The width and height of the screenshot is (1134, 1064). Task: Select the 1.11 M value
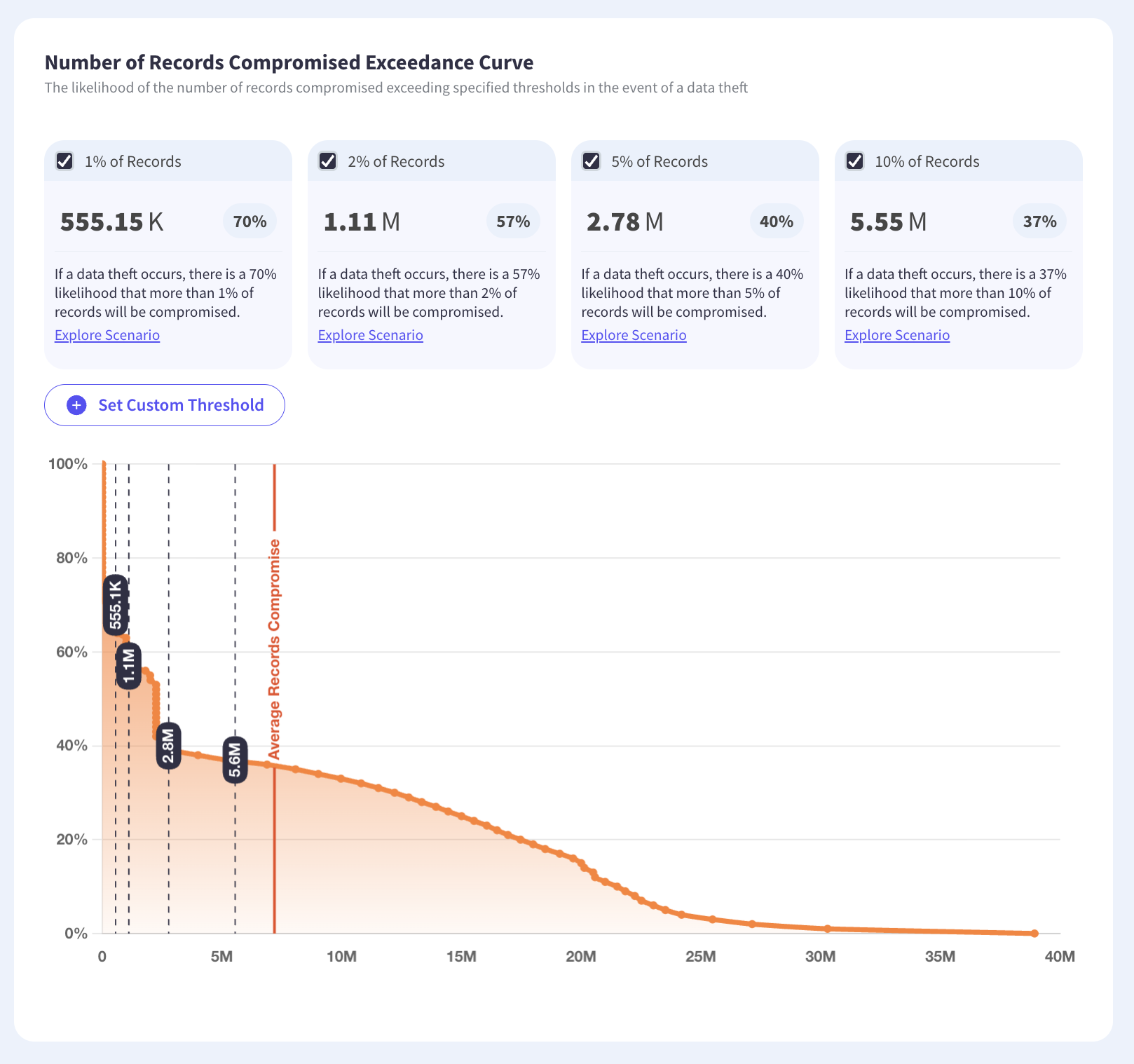pos(362,221)
